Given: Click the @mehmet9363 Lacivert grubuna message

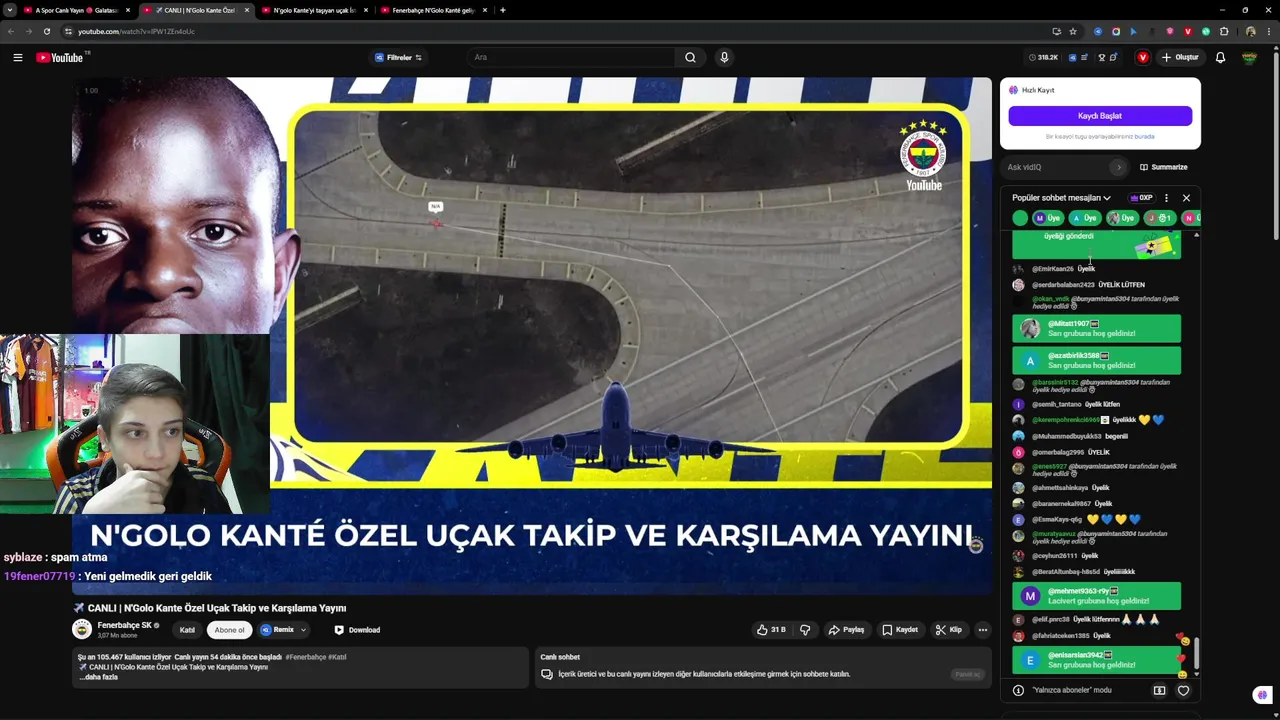Looking at the screenshot, I should [x=1096, y=596].
